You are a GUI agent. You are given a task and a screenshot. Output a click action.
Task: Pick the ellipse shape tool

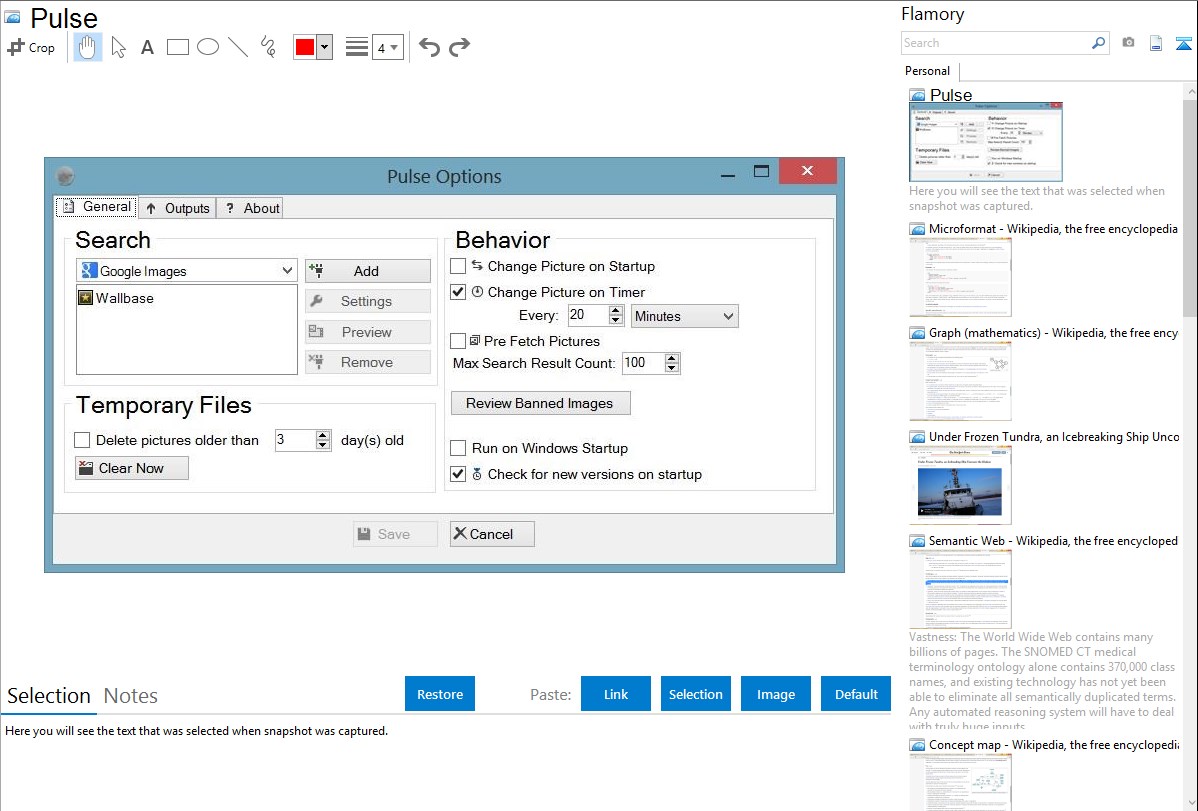pyautogui.click(x=208, y=47)
